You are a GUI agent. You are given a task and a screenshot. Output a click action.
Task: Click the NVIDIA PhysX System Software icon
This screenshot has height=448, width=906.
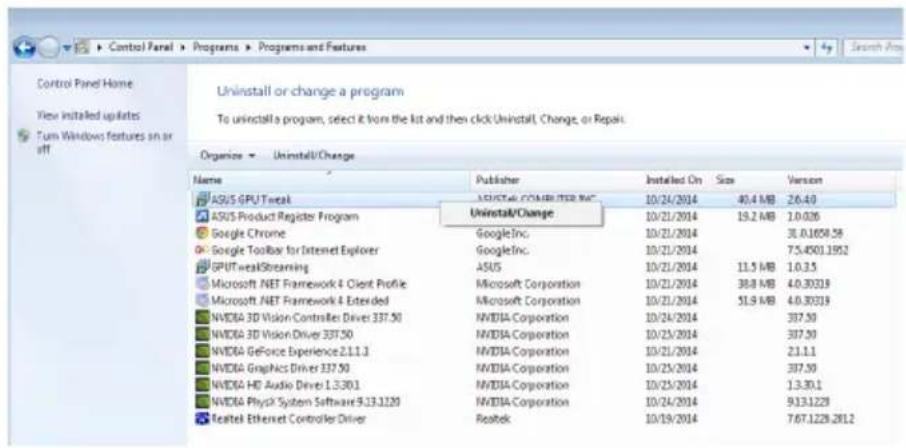point(202,402)
